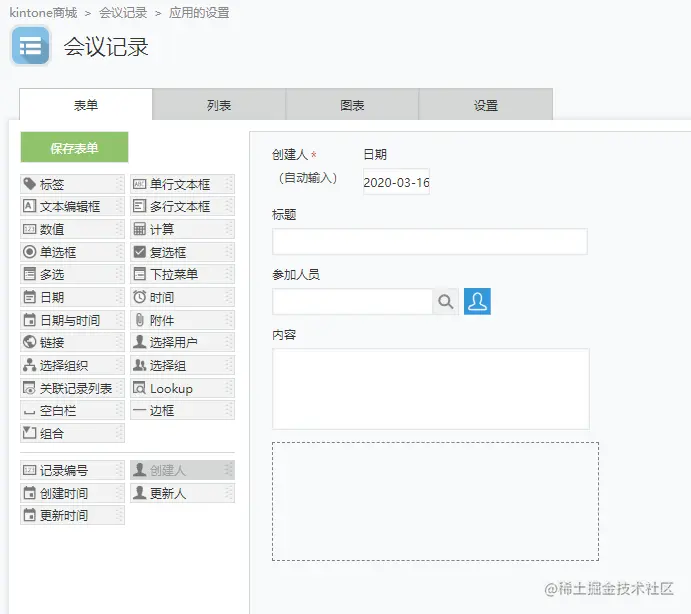Click the 空白栏 spacer icon
The image size is (691, 614).
pos(30,413)
